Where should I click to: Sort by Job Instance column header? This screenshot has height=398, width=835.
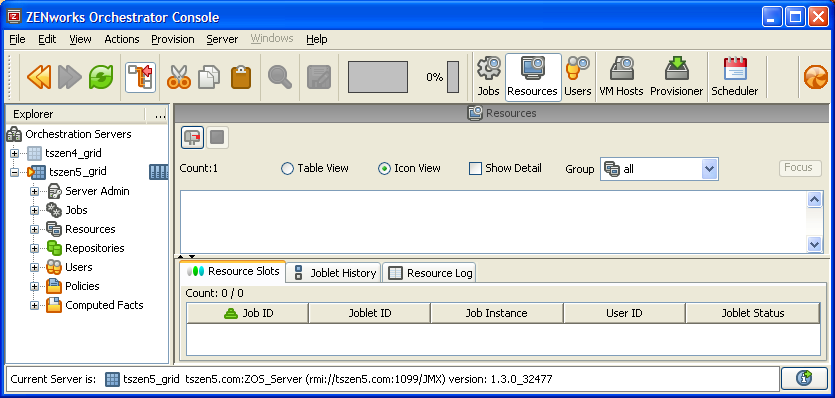tap(496, 313)
